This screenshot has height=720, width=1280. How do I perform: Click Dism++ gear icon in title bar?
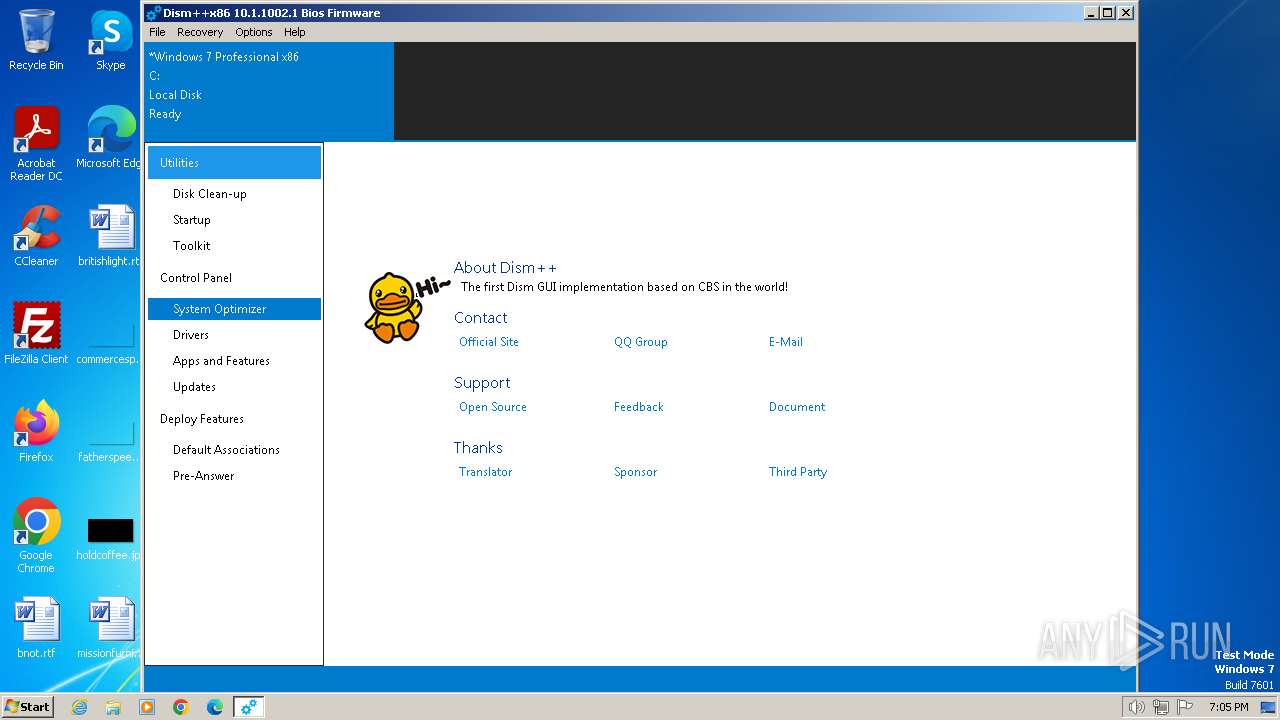click(153, 13)
